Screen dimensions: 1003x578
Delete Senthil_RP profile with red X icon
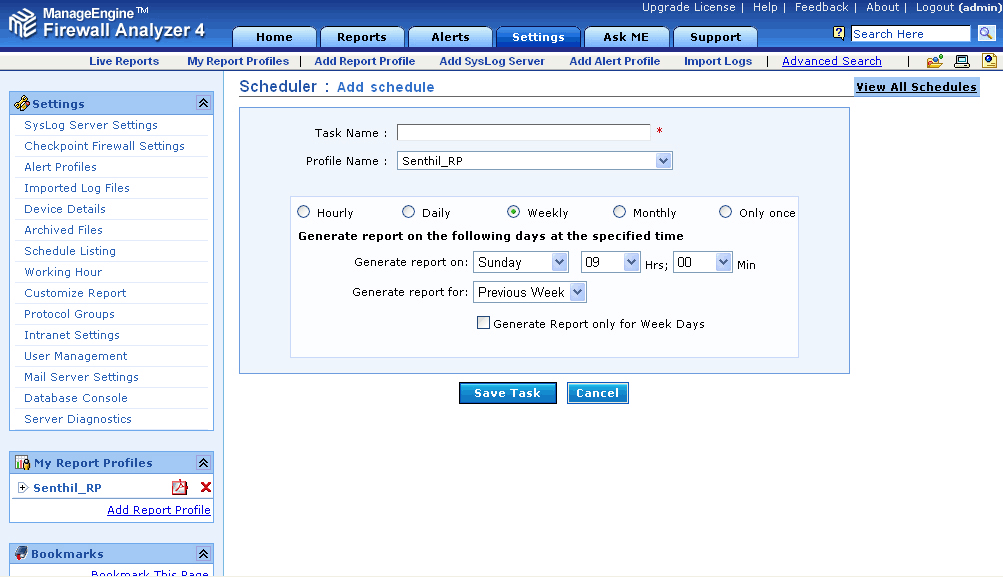pyautogui.click(x=206, y=488)
